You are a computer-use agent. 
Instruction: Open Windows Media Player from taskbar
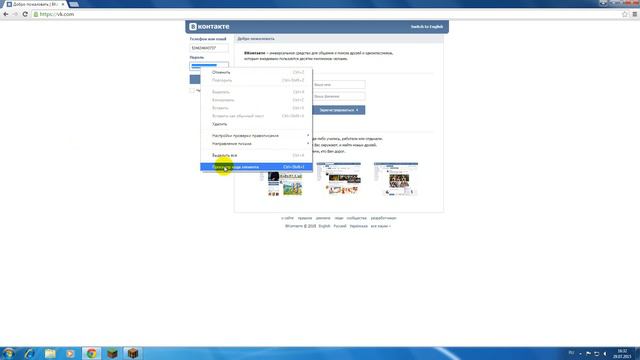coord(70,353)
